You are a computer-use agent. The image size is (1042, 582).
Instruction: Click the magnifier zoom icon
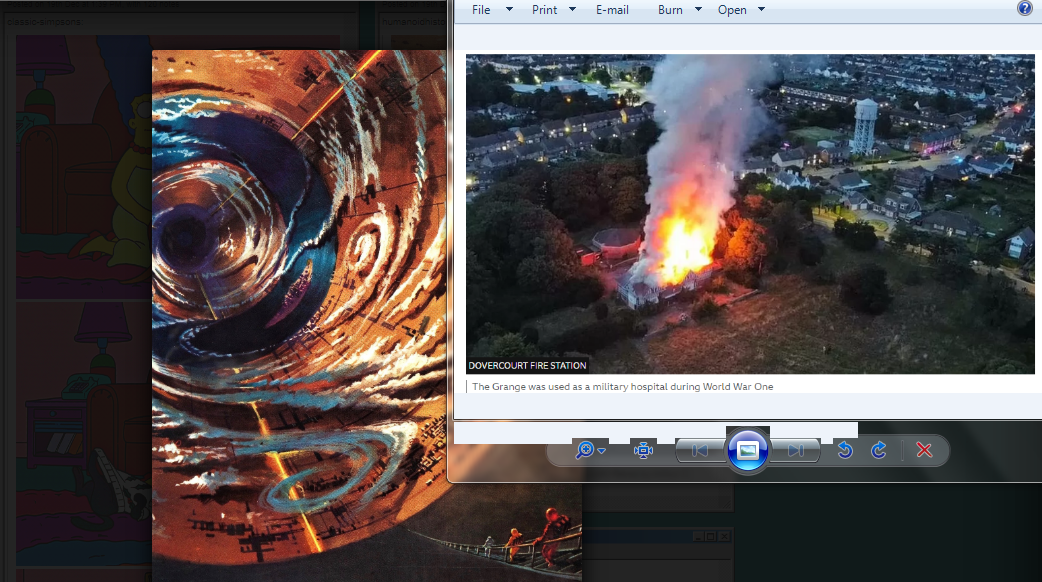coord(585,450)
